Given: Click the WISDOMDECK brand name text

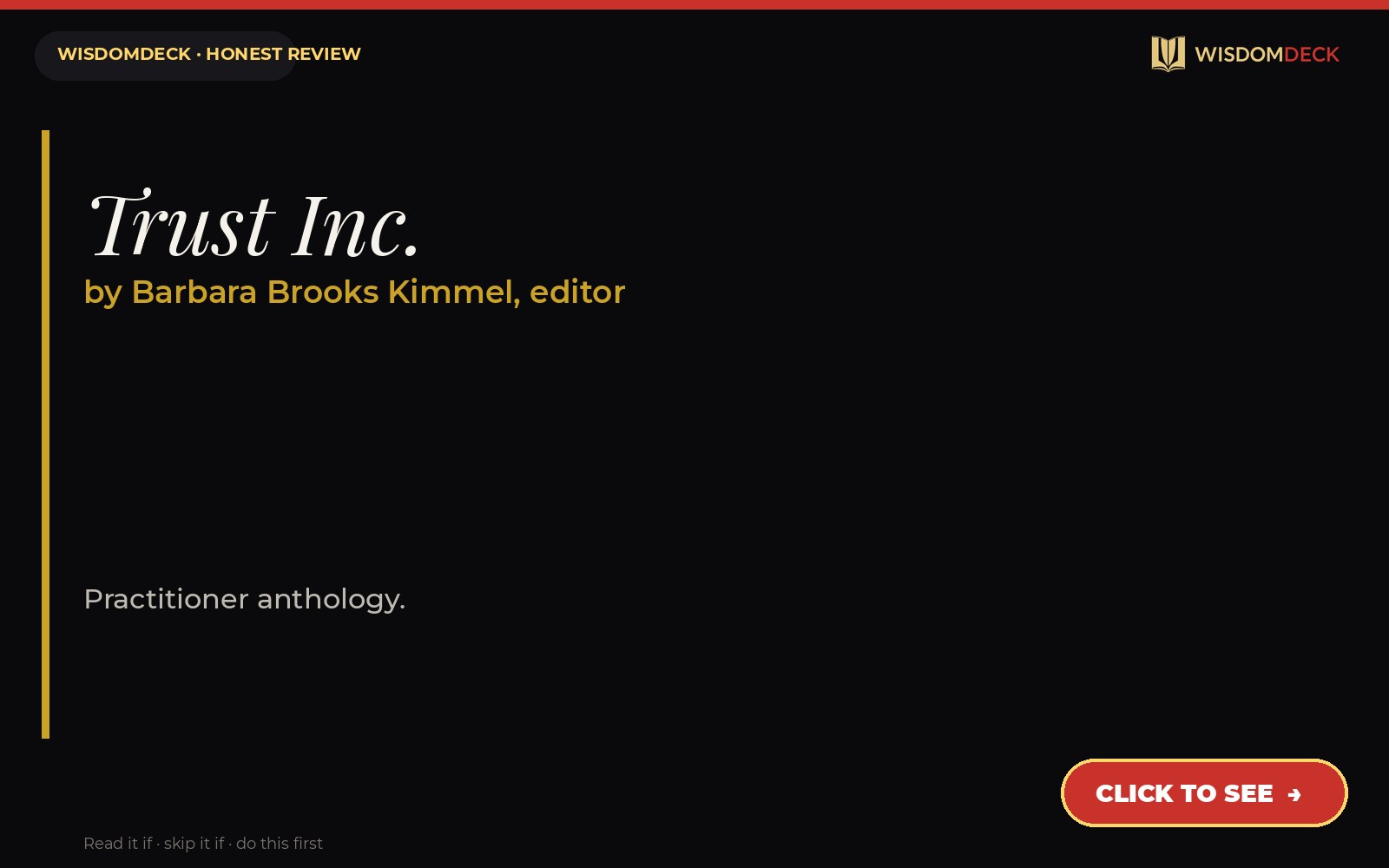Looking at the screenshot, I should click(1267, 55).
